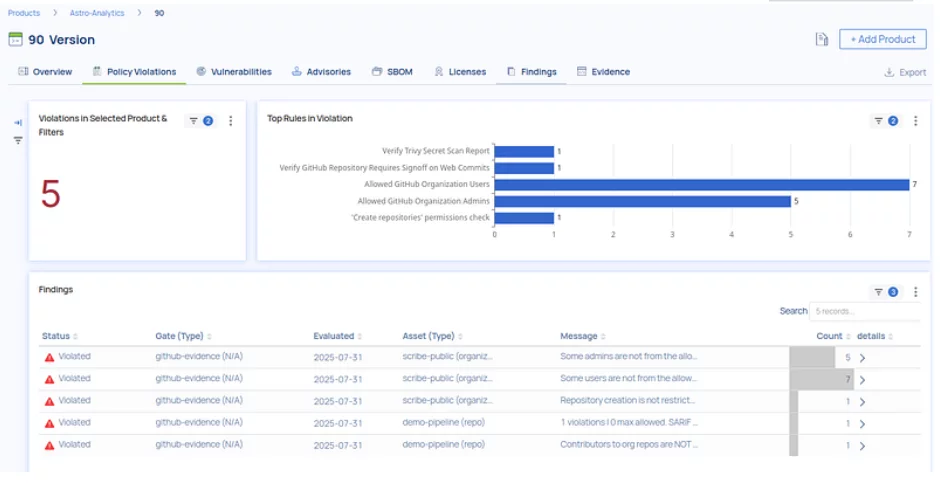The image size is (940, 483).
Task: Click the Vulnerabilities tab's bug icon
Action: 201,71
